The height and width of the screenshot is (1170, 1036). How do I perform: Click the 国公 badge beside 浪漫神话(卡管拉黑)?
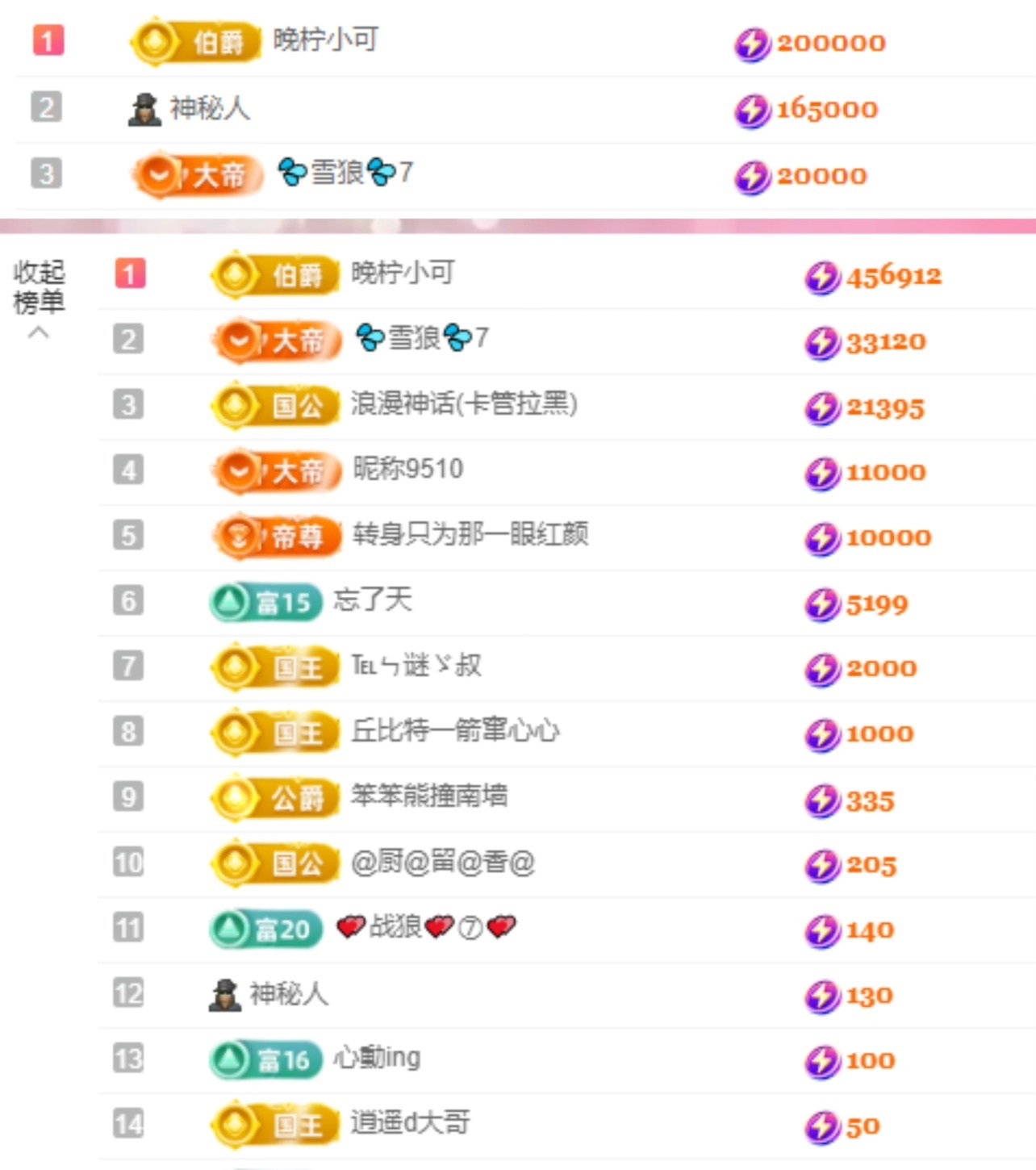pyautogui.click(x=276, y=406)
